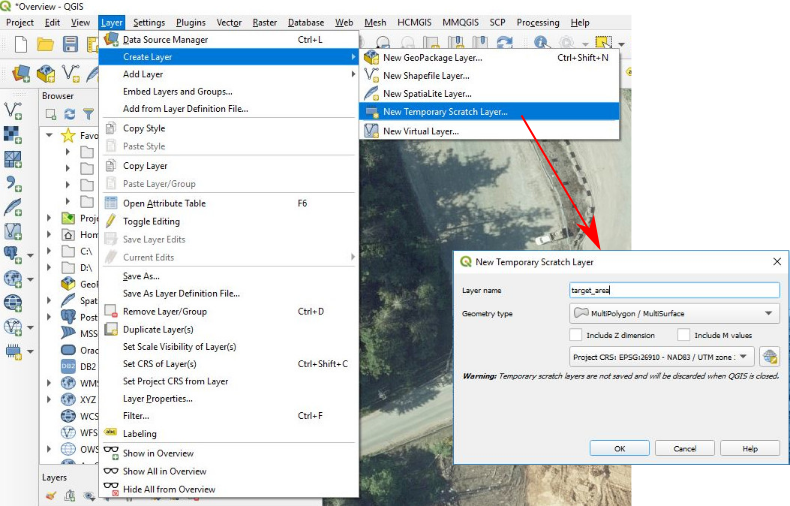Check the Include M values box
Screen dimensions: 790x506
(683, 335)
